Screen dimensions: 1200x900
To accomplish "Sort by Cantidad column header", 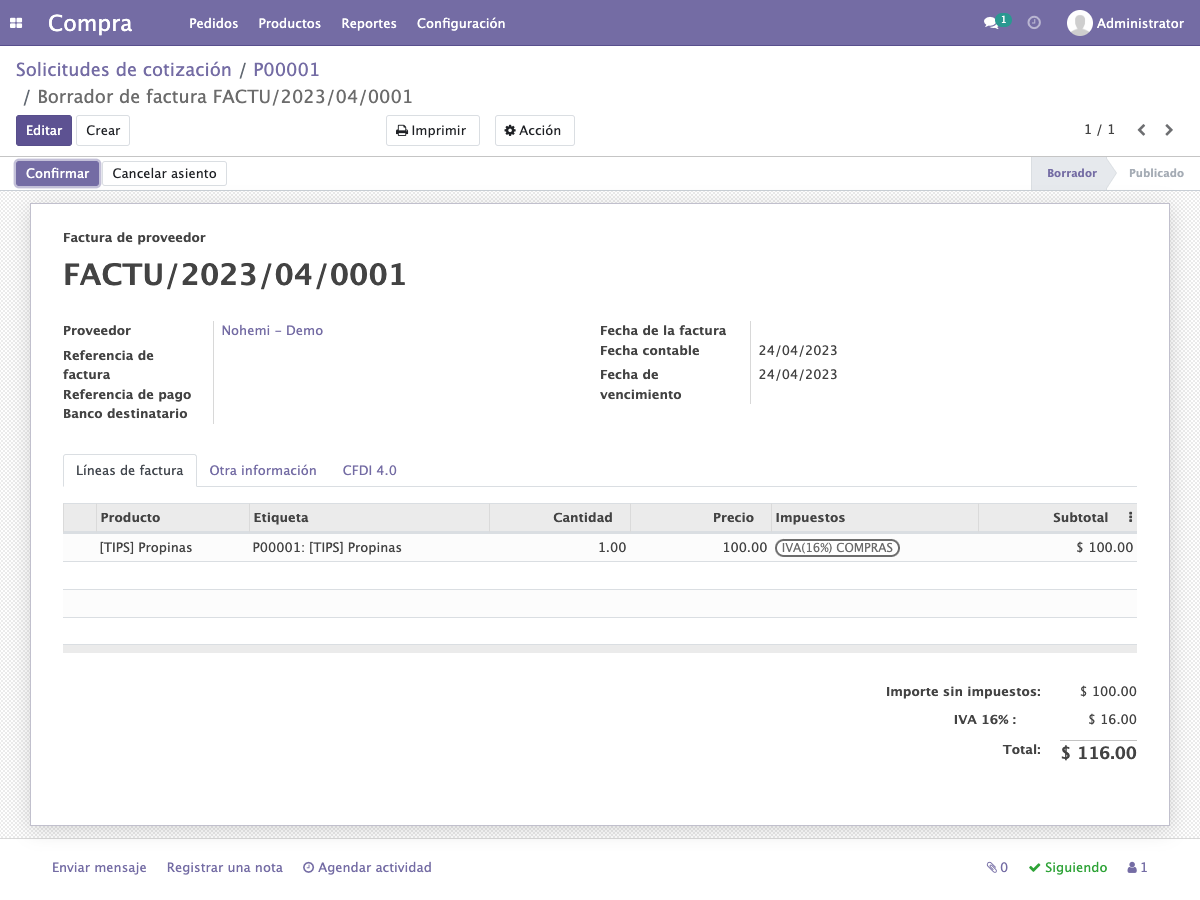I will click(x=560, y=518).
